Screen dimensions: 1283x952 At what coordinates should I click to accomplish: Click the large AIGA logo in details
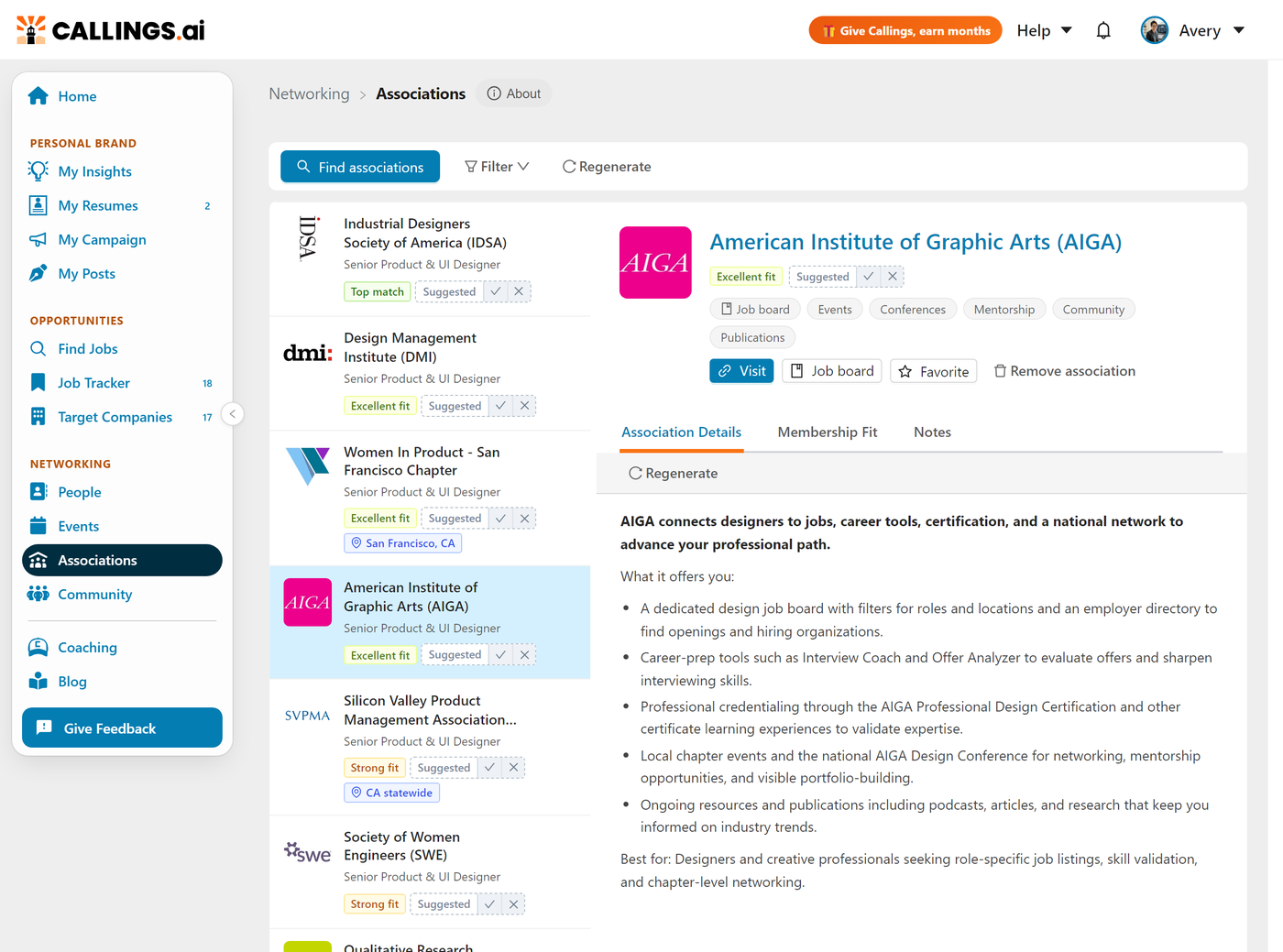pos(655,262)
